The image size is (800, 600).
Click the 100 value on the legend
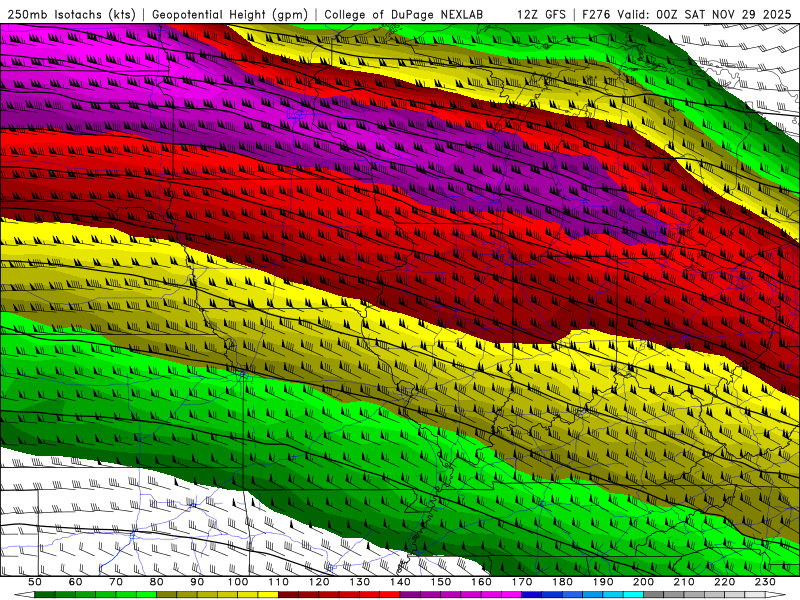tap(238, 582)
